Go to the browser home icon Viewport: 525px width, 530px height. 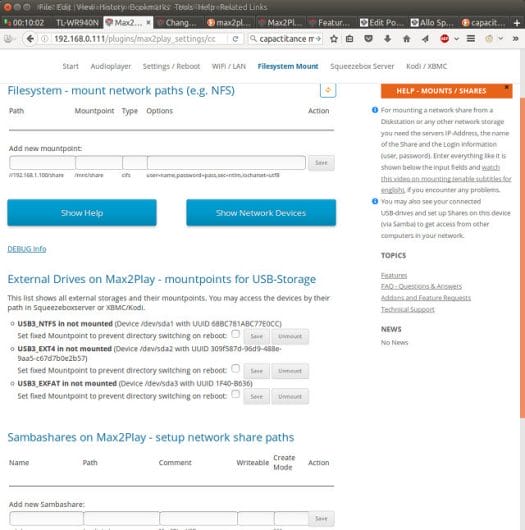[x=406, y=39]
